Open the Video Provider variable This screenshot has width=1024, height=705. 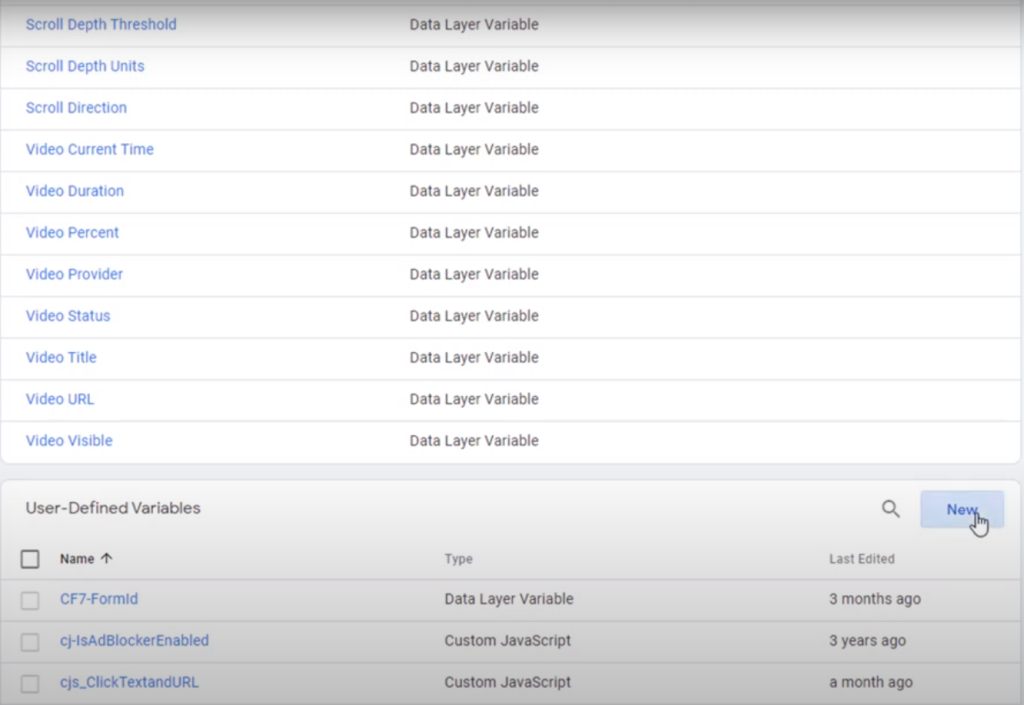(74, 274)
